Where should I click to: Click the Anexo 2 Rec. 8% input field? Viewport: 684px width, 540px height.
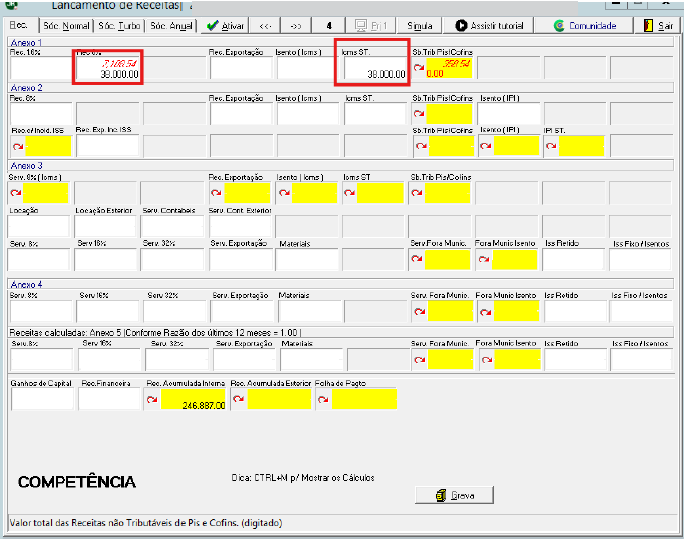(x=41, y=113)
